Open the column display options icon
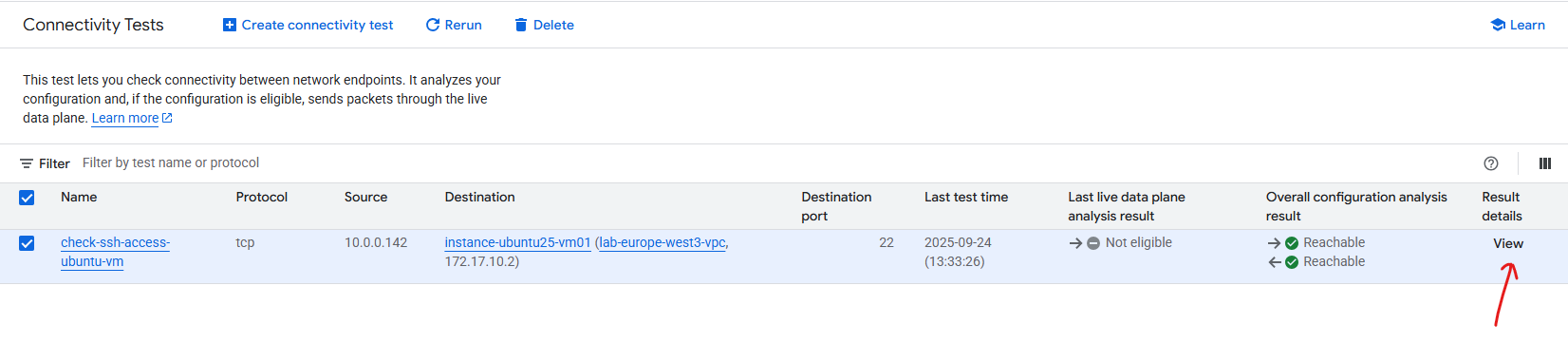 tap(1545, 163)
